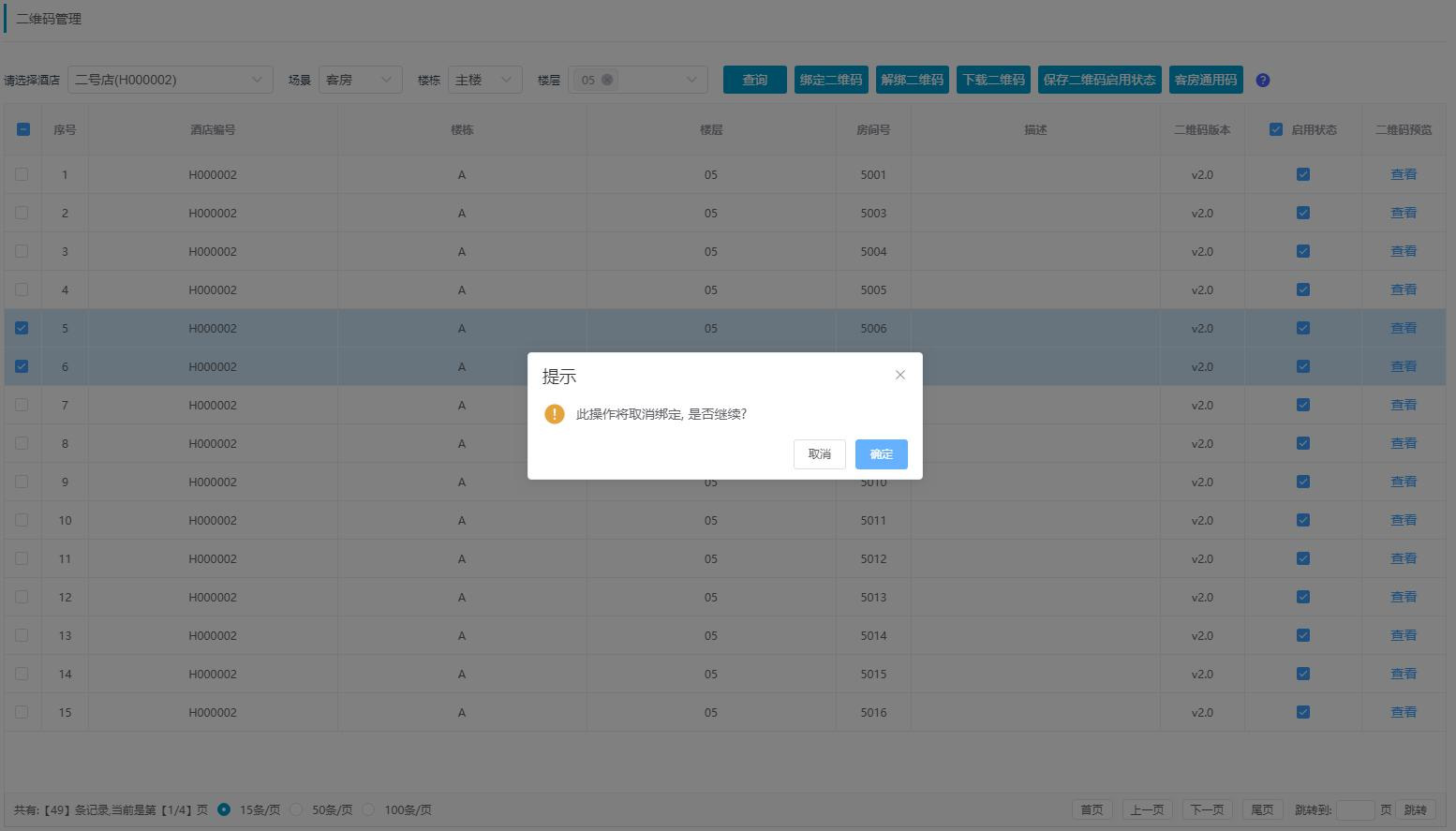
Task: Select 100条/页 page size option
Action: coord(369,809)
